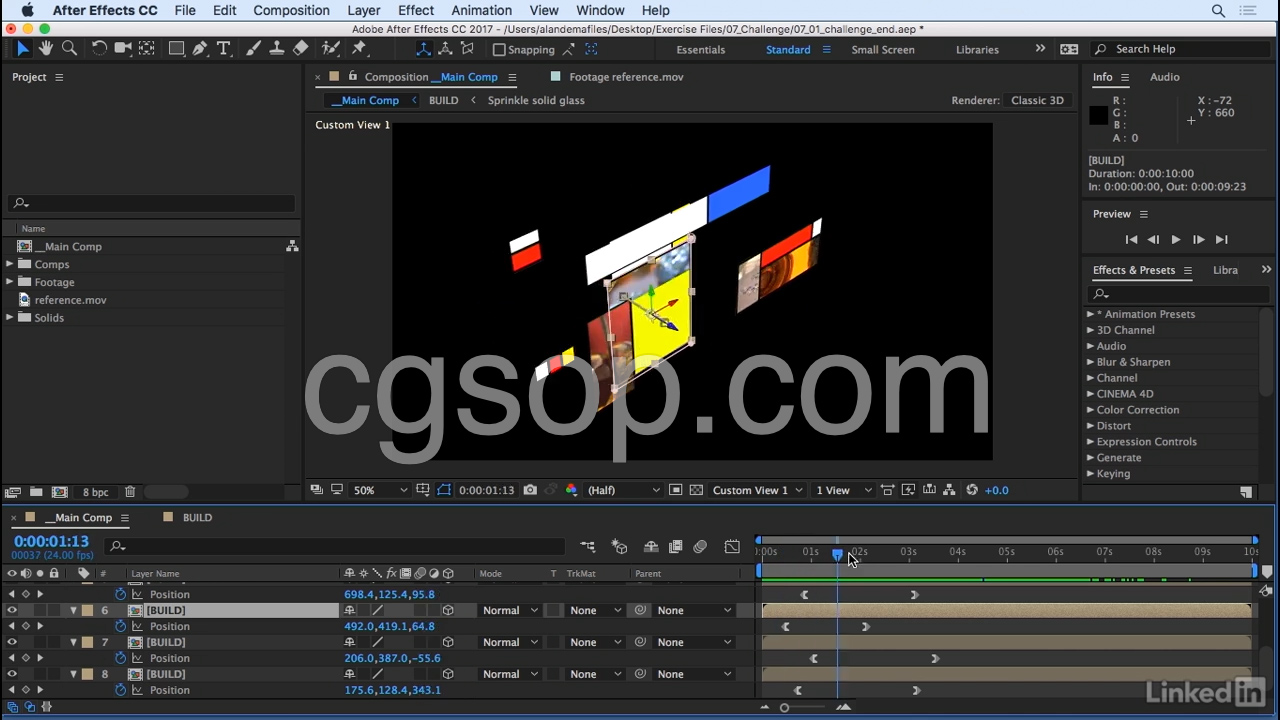Select the Selection (arrow) tool

[23, 48]
